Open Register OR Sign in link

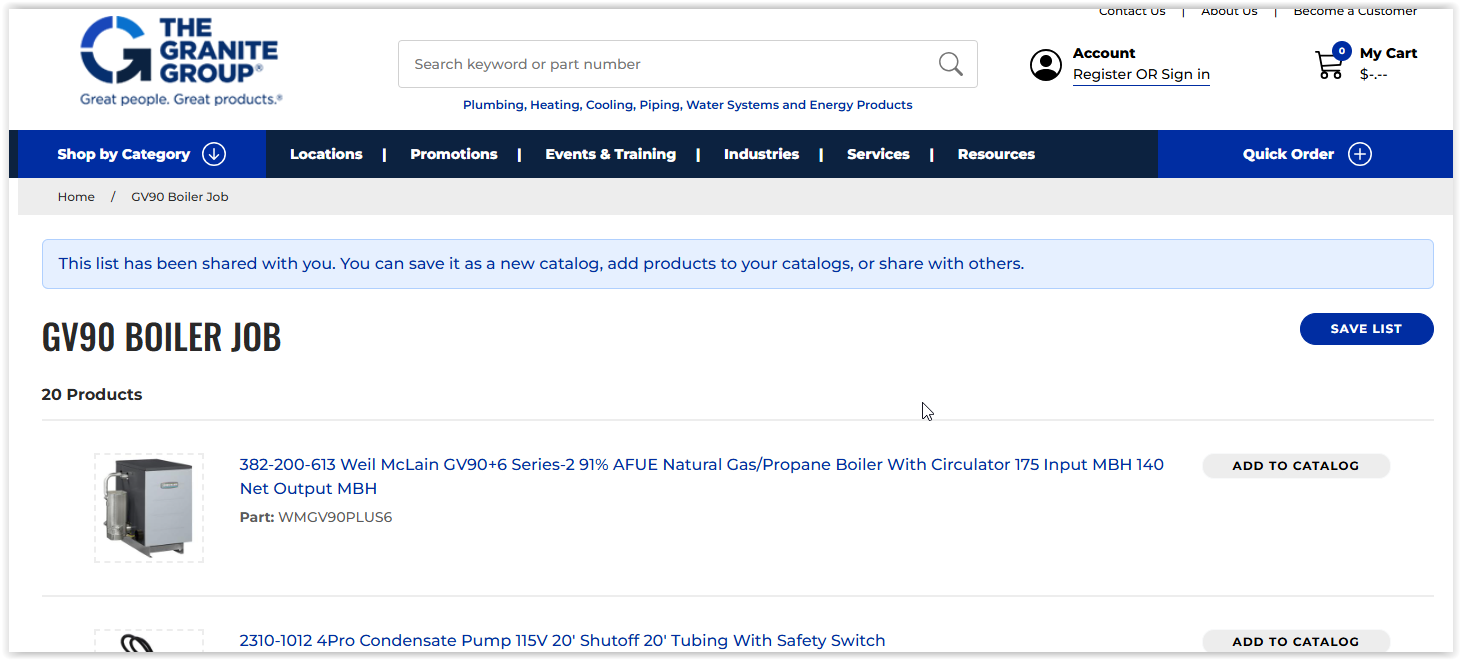(x=1141, y=75)
